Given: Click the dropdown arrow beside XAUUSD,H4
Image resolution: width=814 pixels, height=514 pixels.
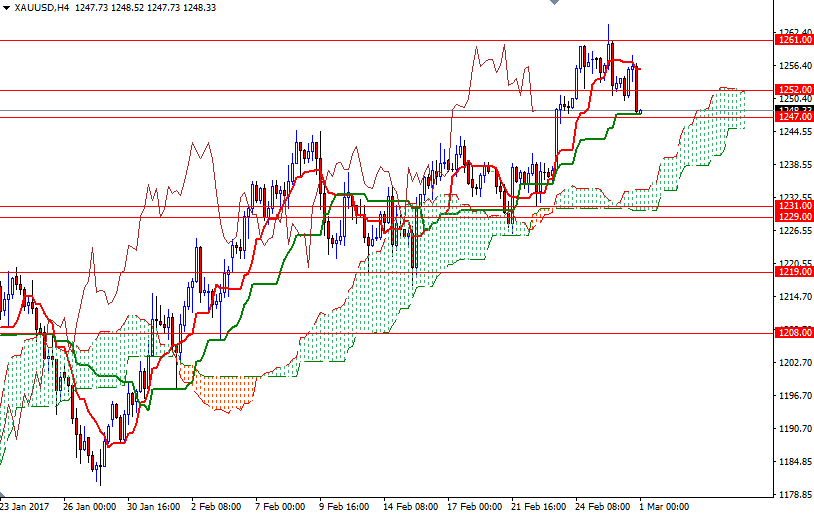Looking at the screenshot, I should coord(6,7).
